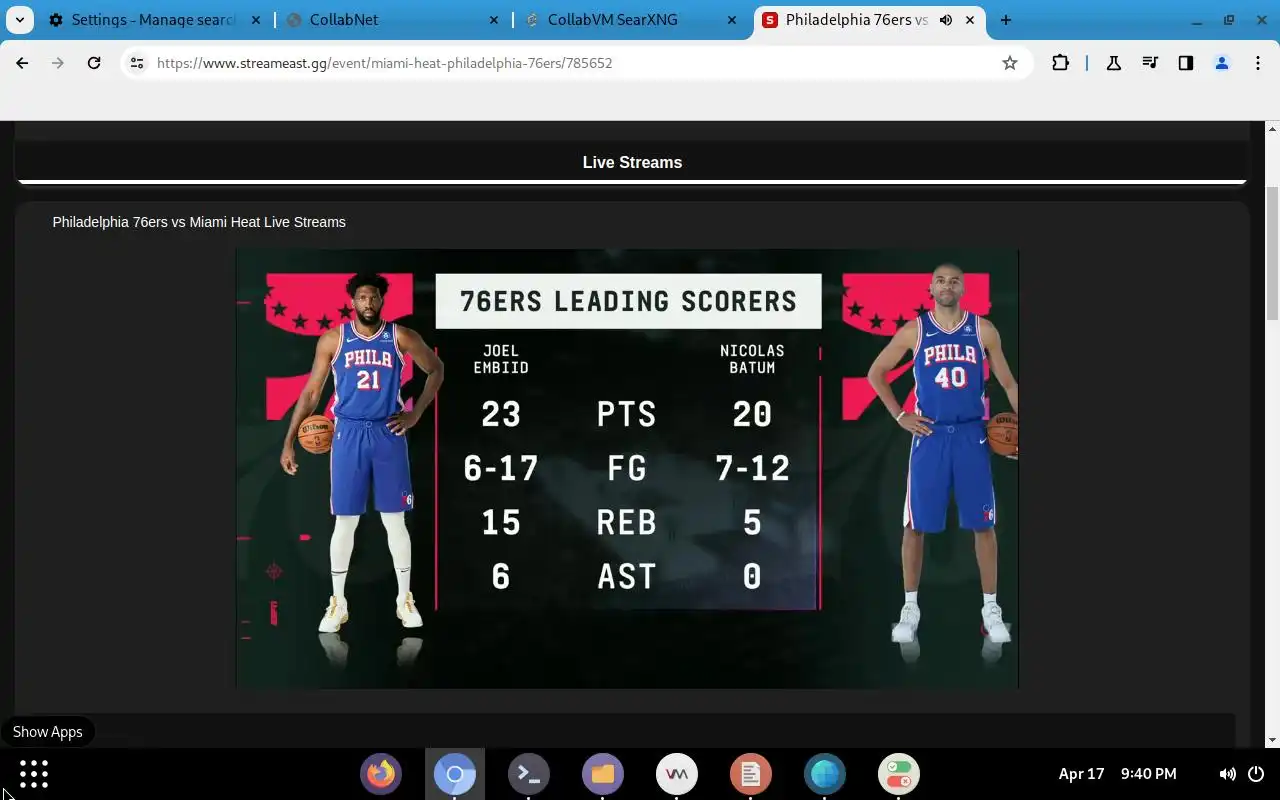1280x800 pixels.
Task: Launch Firefox from the dock
Action: pos(381,774)
